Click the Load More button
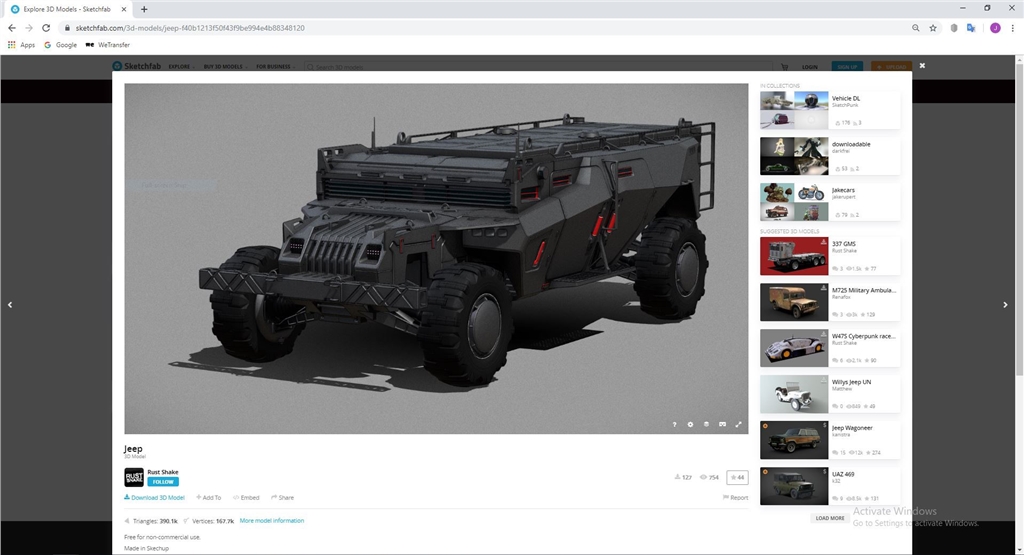 pos(830,518)
